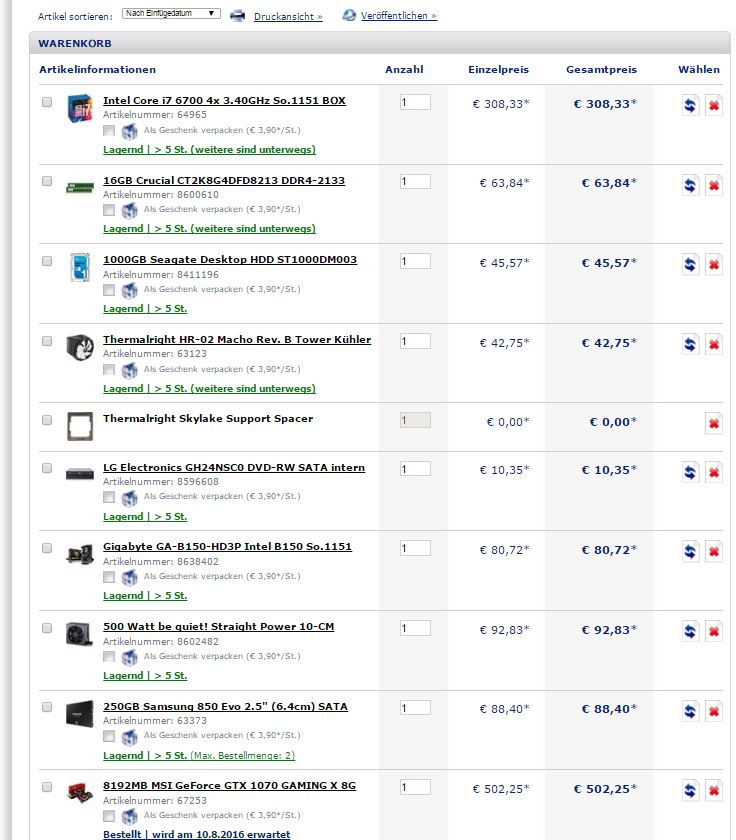This screenshot has width=736, height=840.
Task: Select the Intel Core i7 6700 row checkbox
Action: [47, 102]
